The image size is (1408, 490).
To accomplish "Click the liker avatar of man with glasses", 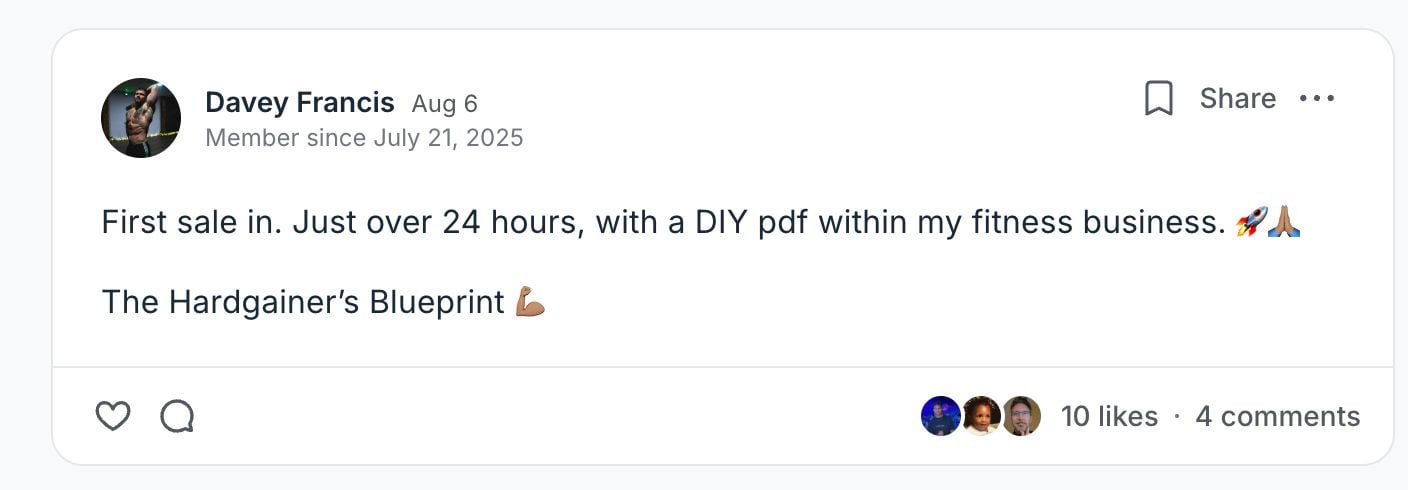I will click(1021, 416).
